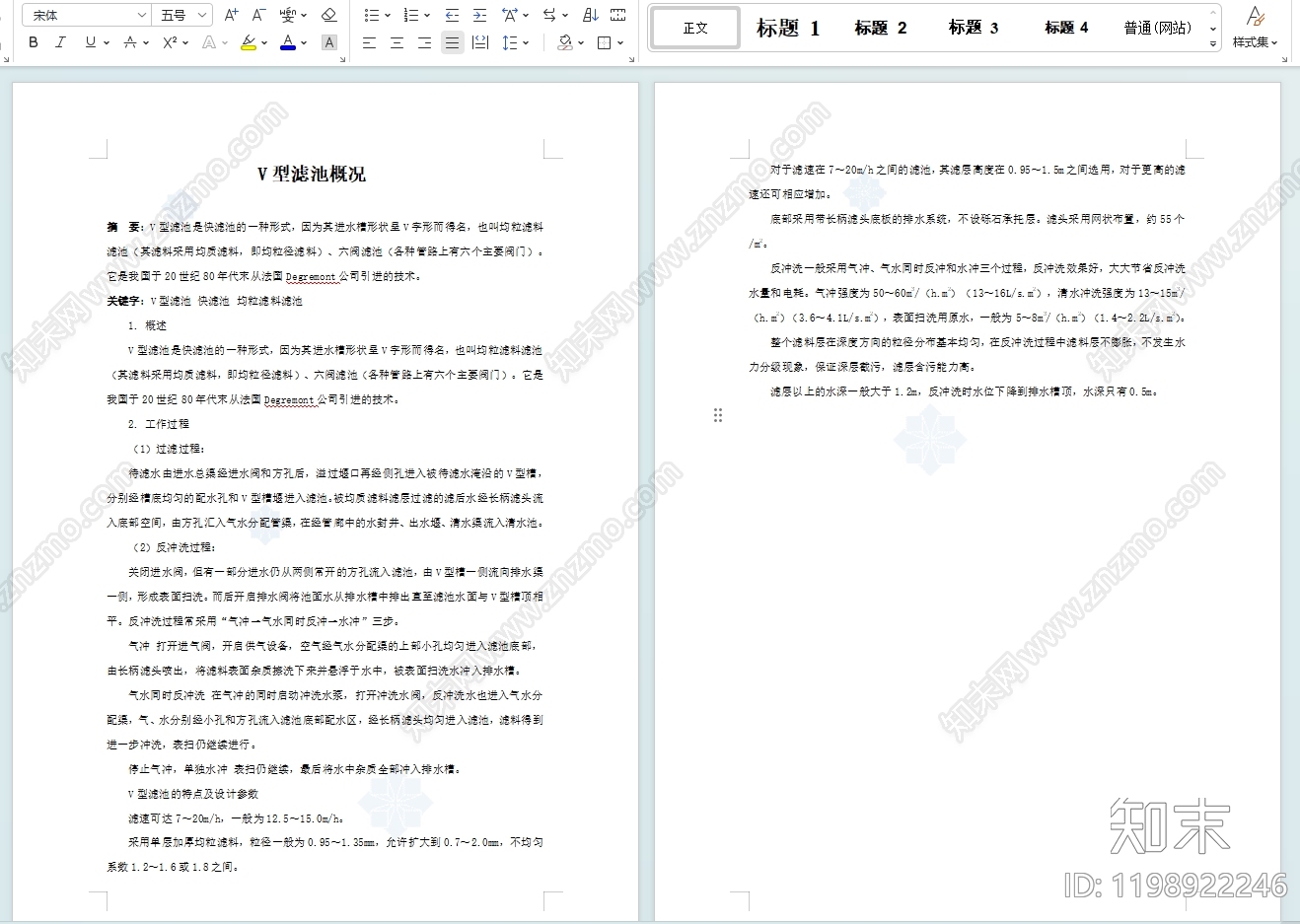This screenshot has width=1300, height=924.
Task: Open the underline style dropdown arrow
Action: click(105, 42)
